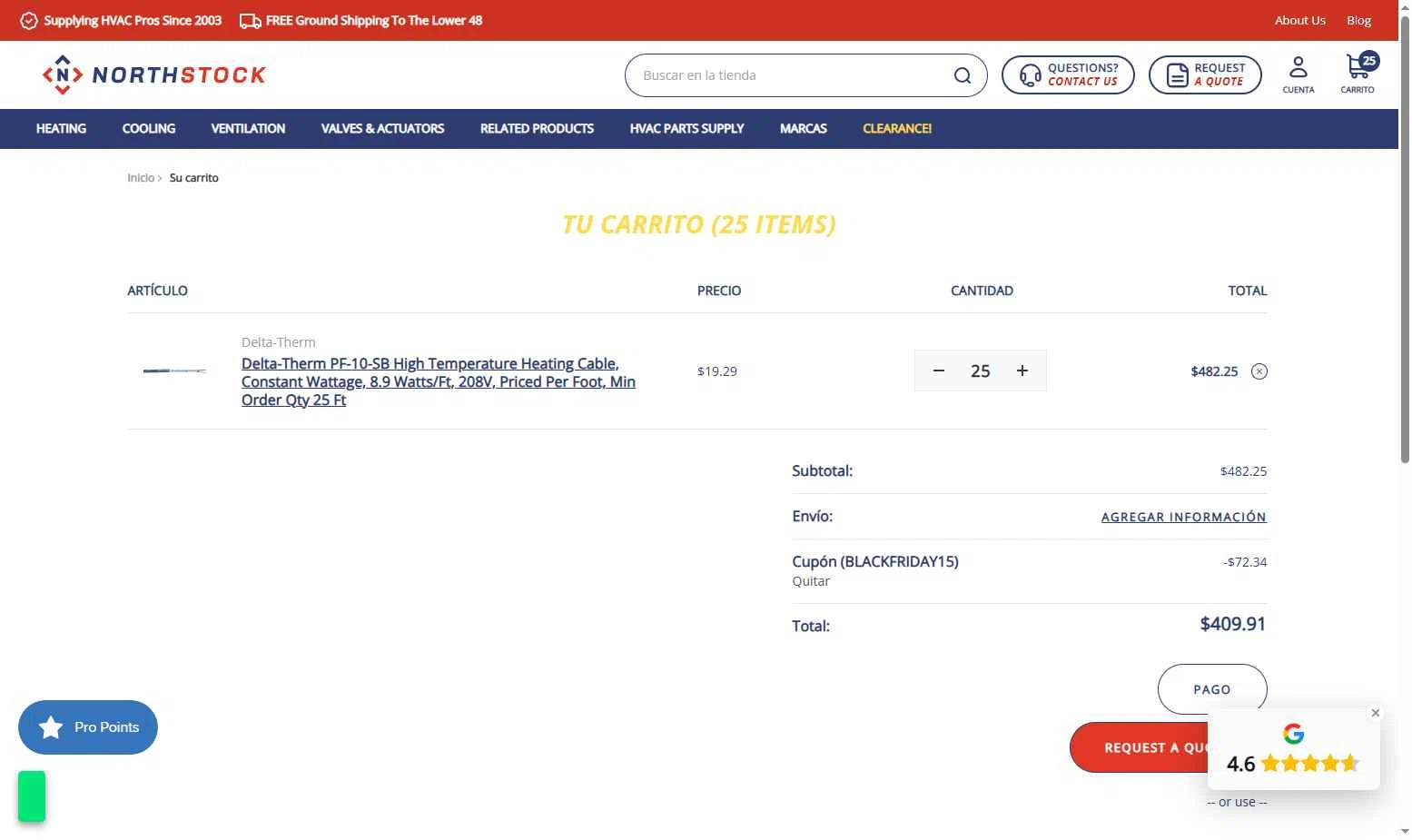Click the quantity field showing 25
The image size is (1412, 840).
tap(981, 371)
